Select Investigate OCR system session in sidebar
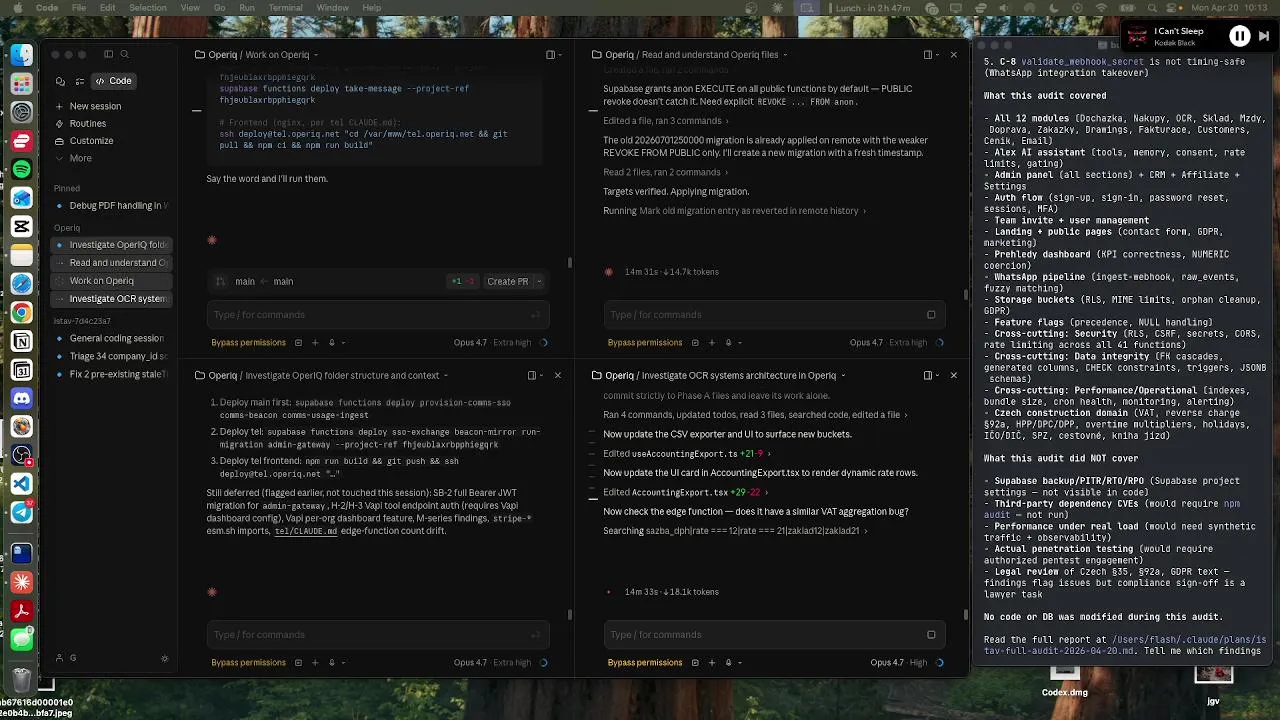This screenshot has height=720, width=1280. click(x=112, y=299)
